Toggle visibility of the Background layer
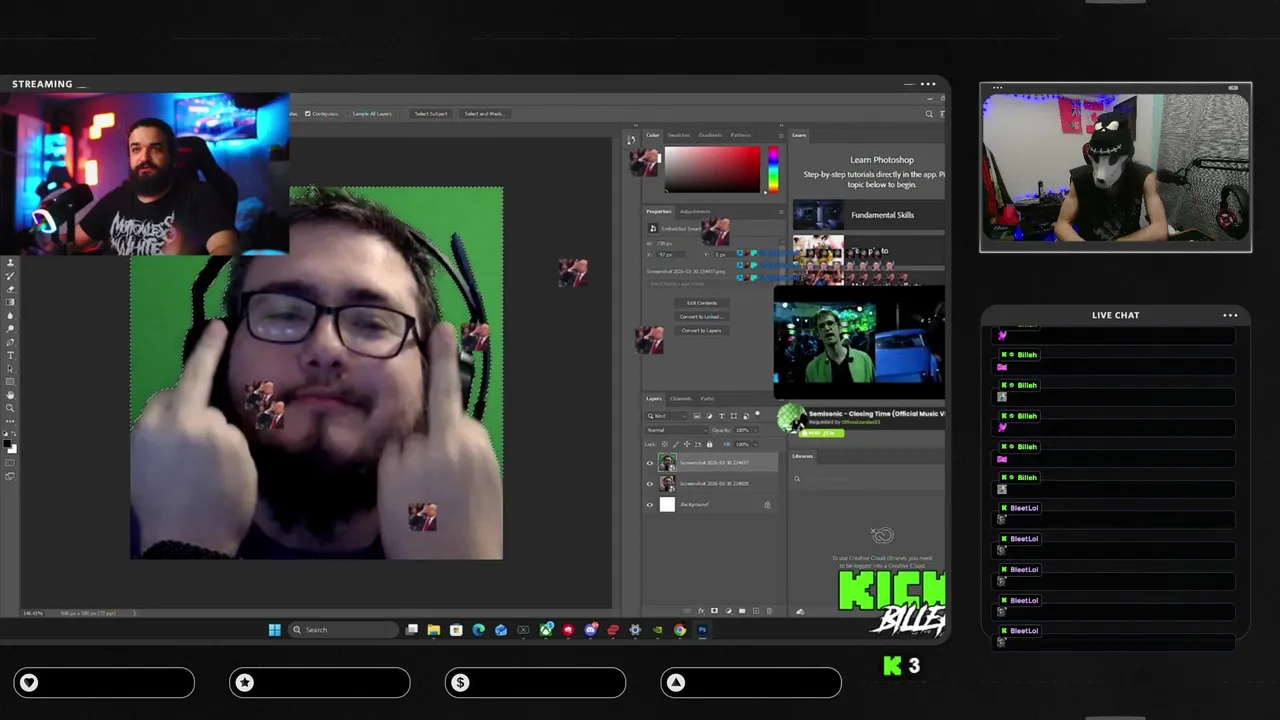Screen dimensions: 1280x720 click(x=650, y=505)
